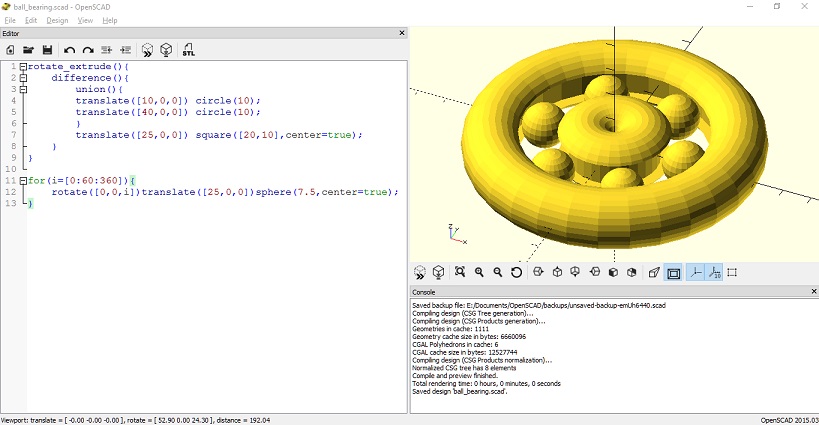Screen dimensions: 819x425
Task: Restore the OpenSCAD window size
Action: [777, 6]
